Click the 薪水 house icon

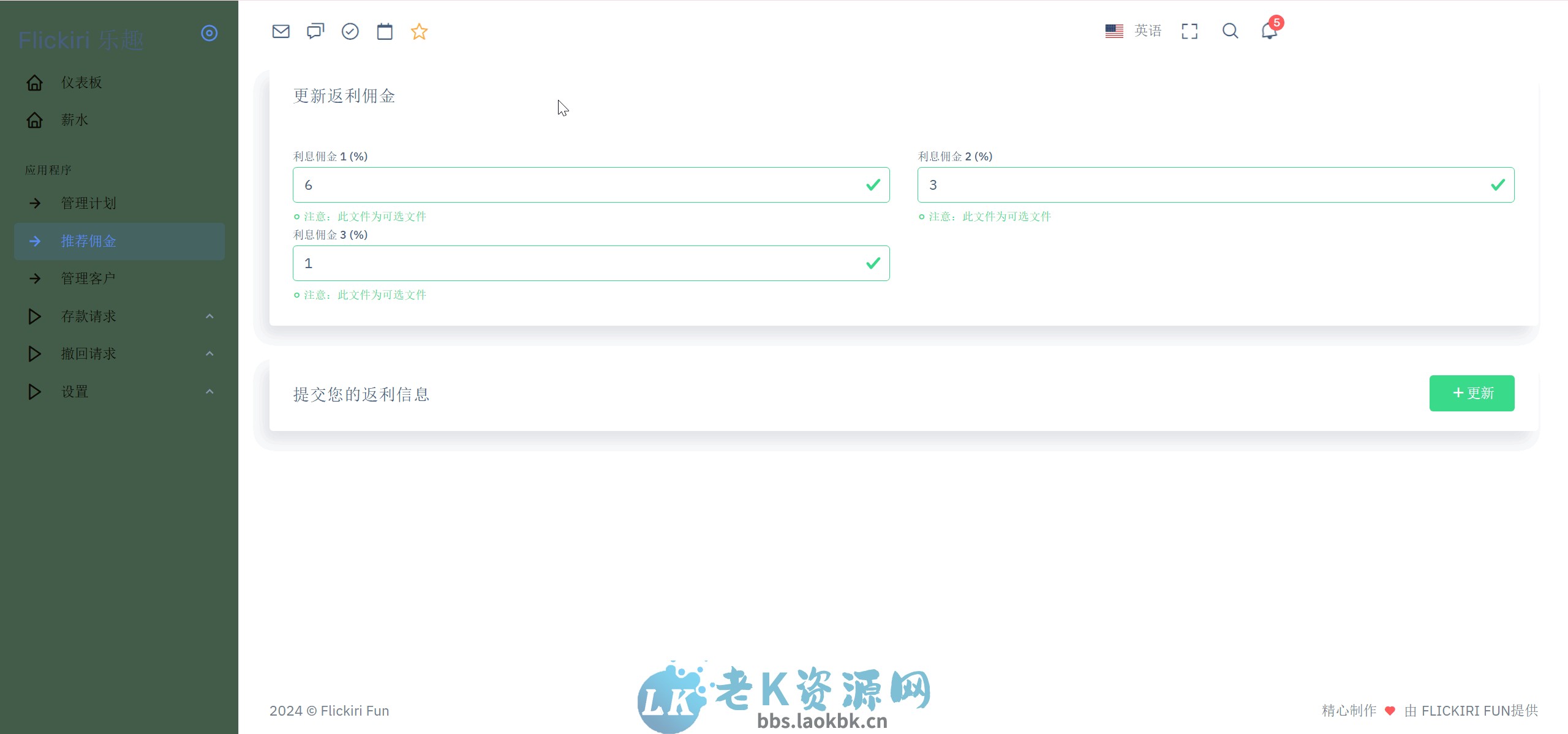34,120
